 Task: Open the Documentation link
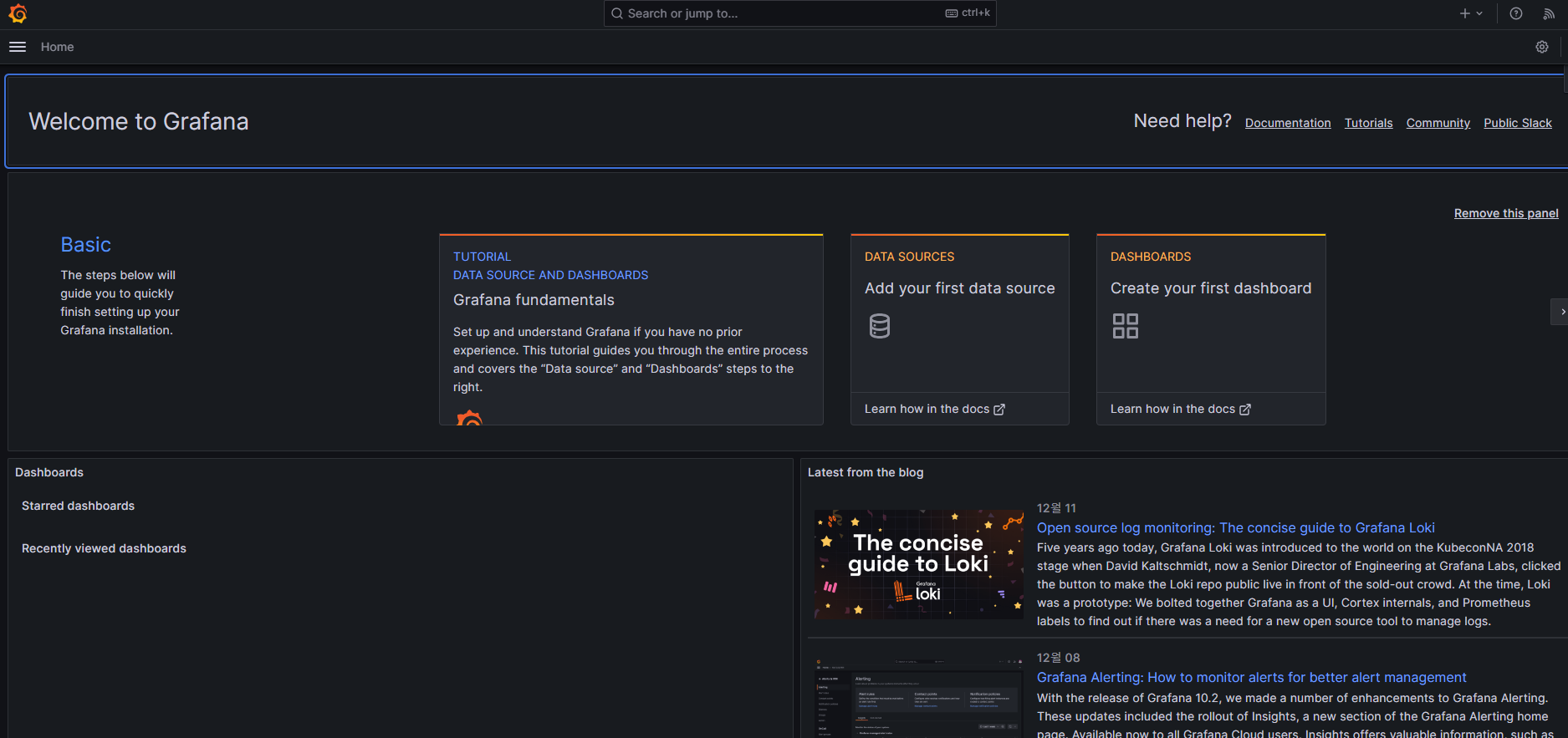click(1288, 123)
